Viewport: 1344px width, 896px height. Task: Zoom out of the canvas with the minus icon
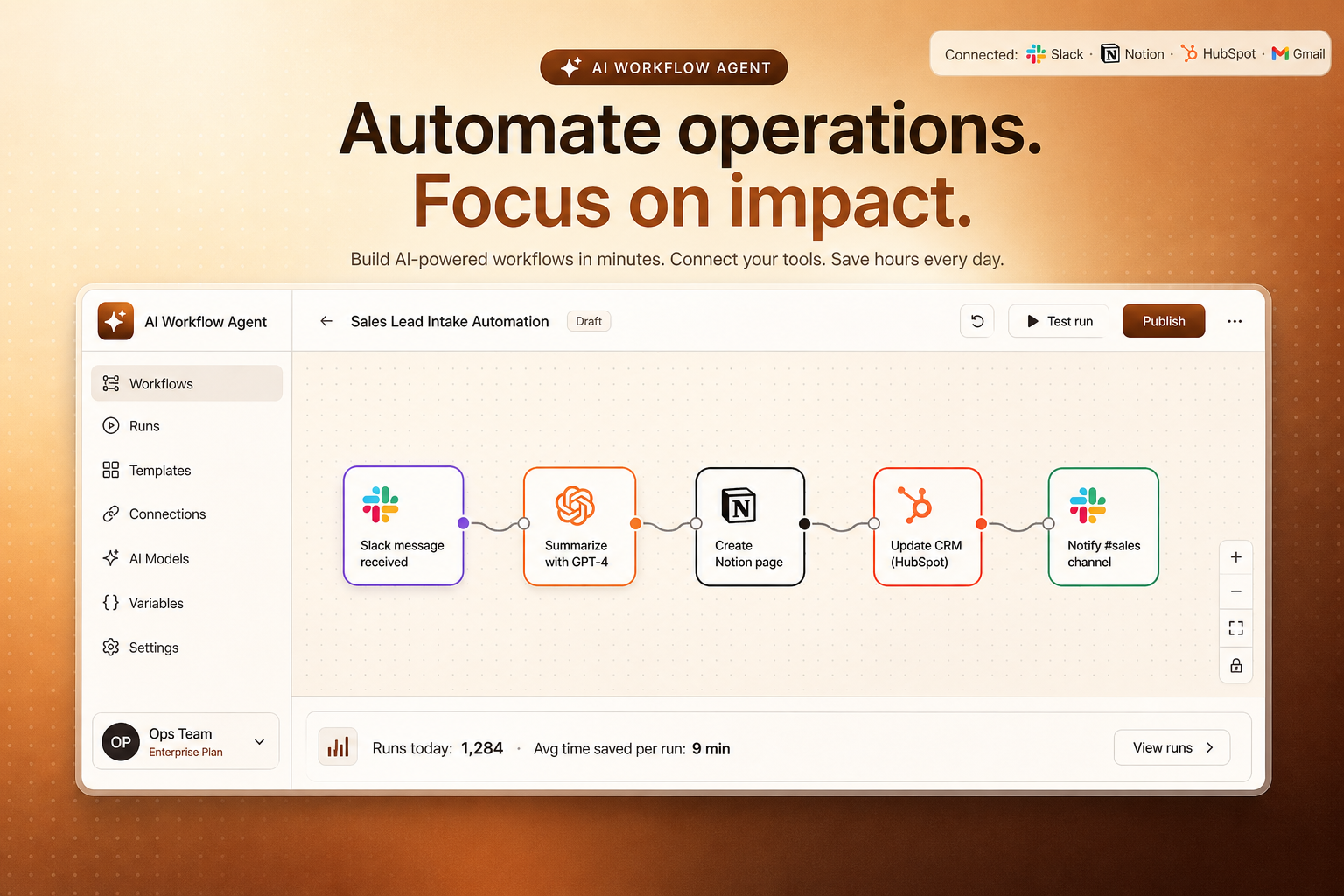(x=1236, y=591)
